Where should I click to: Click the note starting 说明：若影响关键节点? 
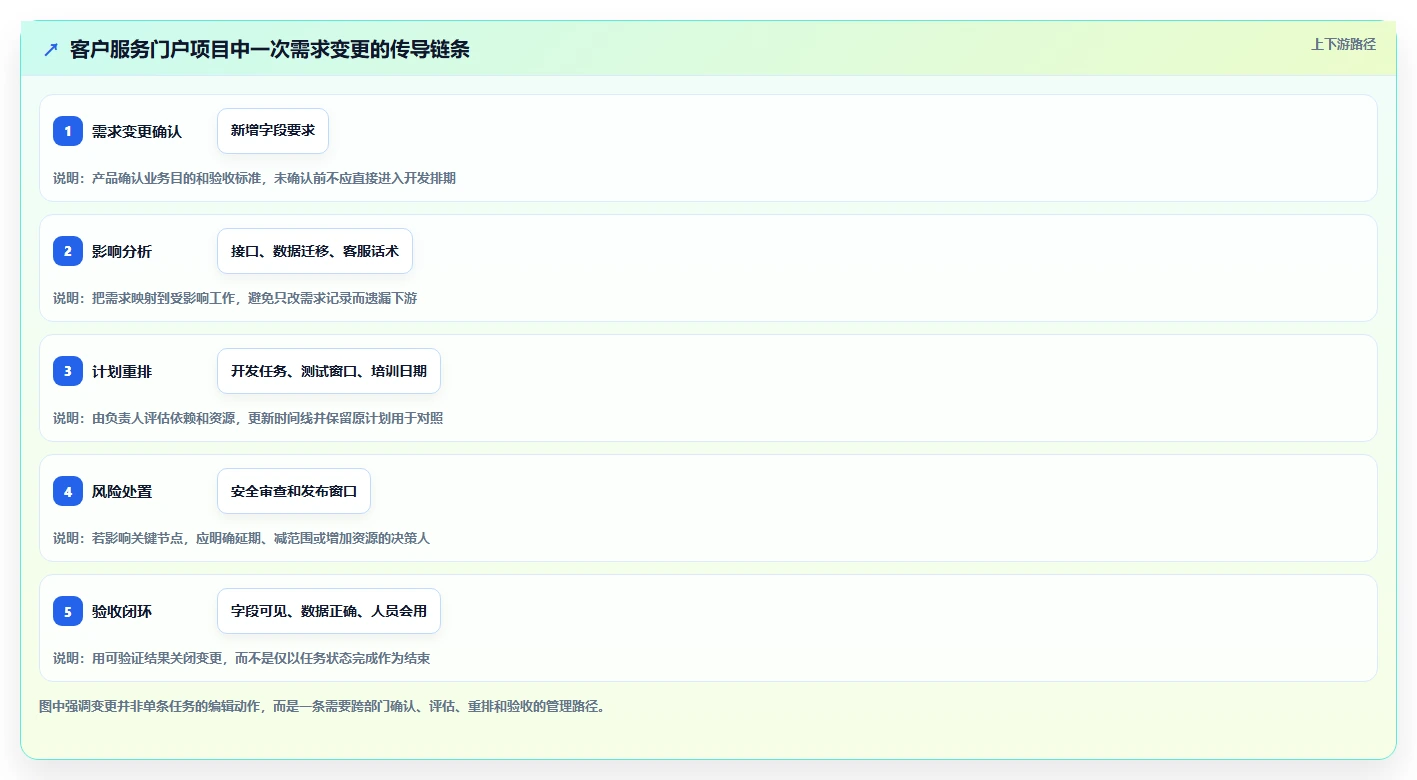(x=241, y=538)
